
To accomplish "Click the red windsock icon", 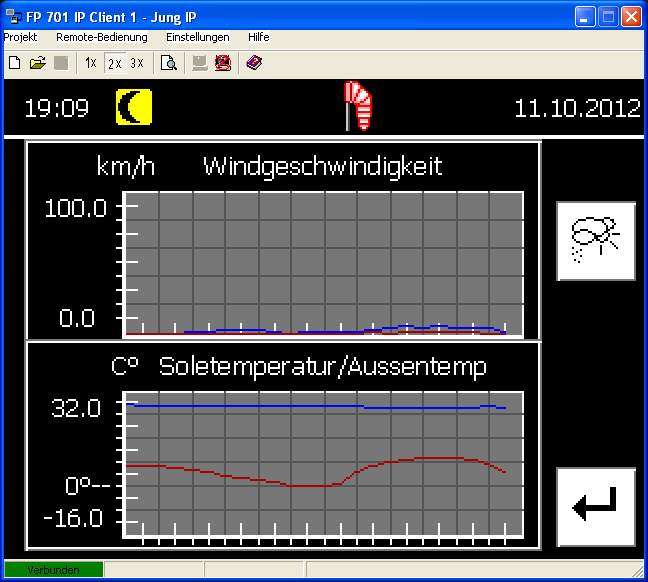I will pyautogui.click(x=358, y=106).
